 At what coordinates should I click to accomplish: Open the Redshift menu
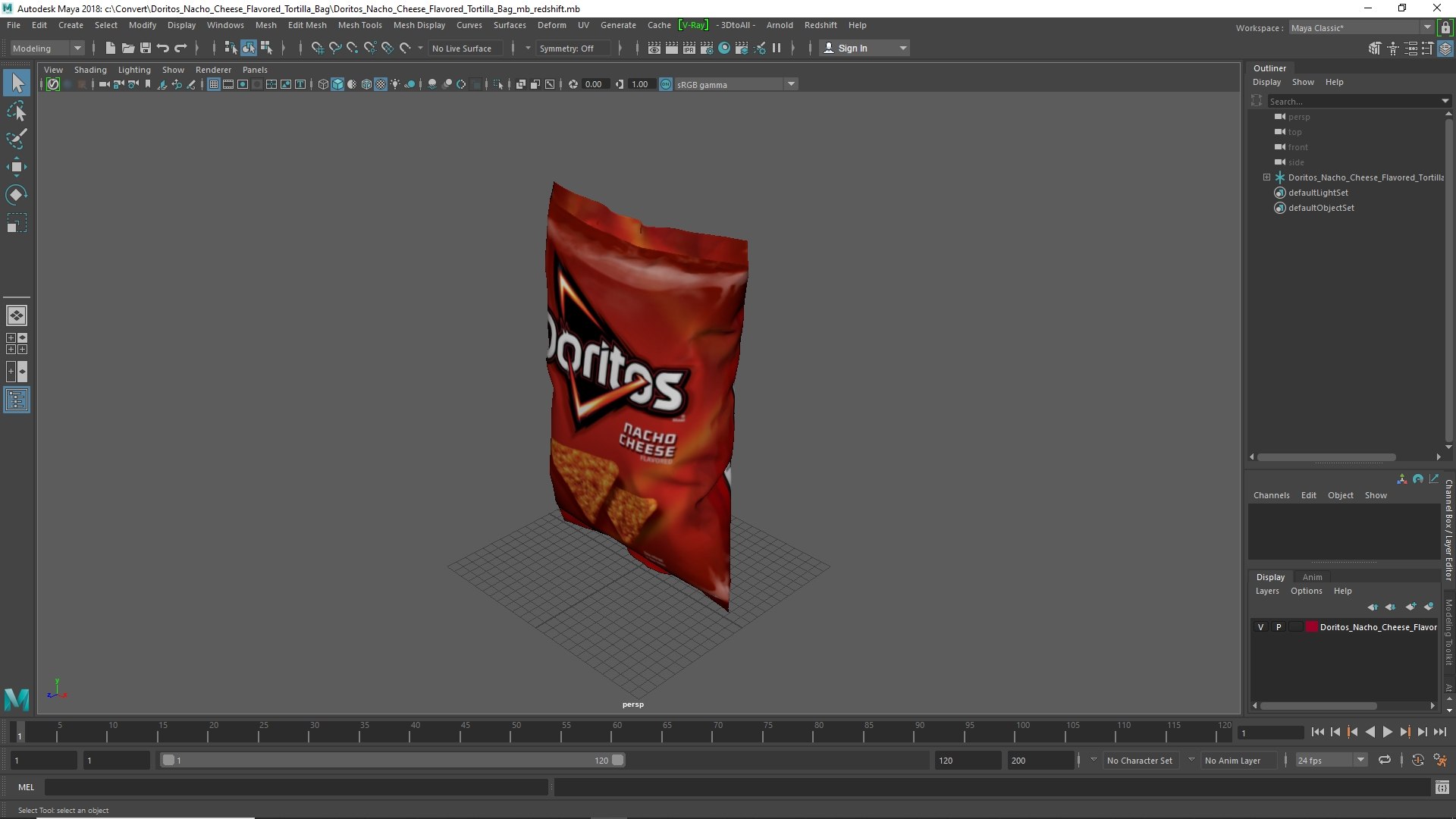point(821,25)
